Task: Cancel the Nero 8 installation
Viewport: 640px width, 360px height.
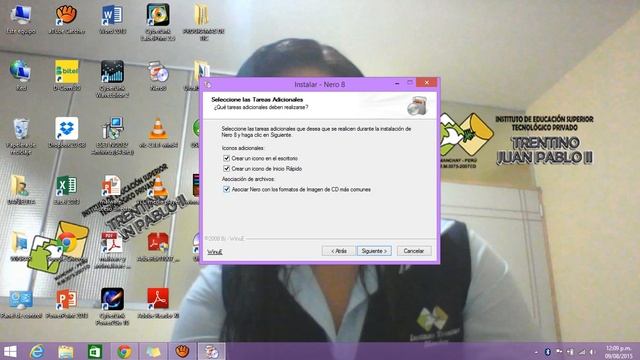Action: (x=414, y=251)
